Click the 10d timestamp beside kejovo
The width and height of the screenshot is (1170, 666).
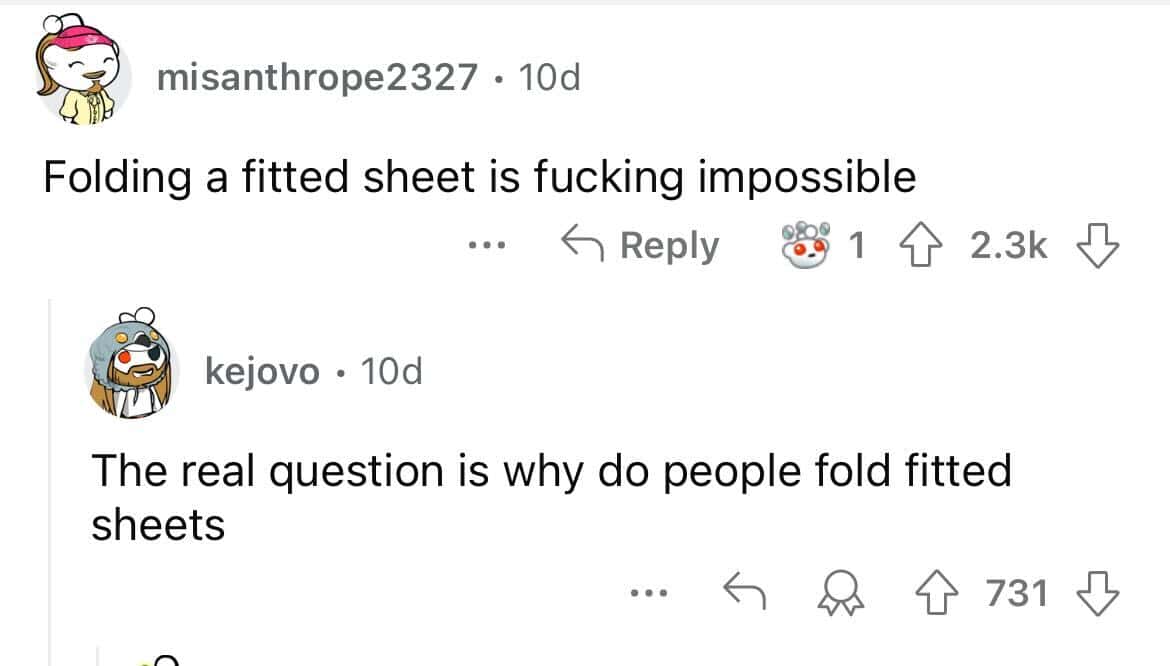pos(391,372)
